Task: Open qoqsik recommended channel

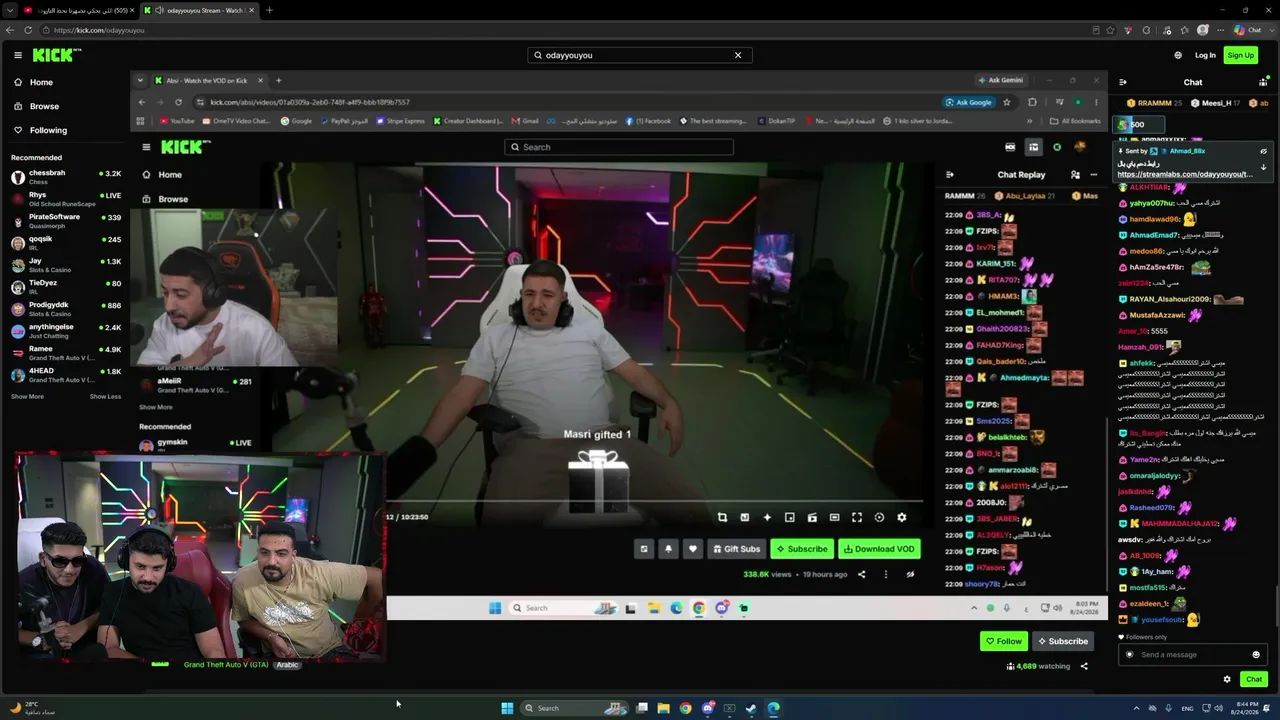Action: (66, 242)
